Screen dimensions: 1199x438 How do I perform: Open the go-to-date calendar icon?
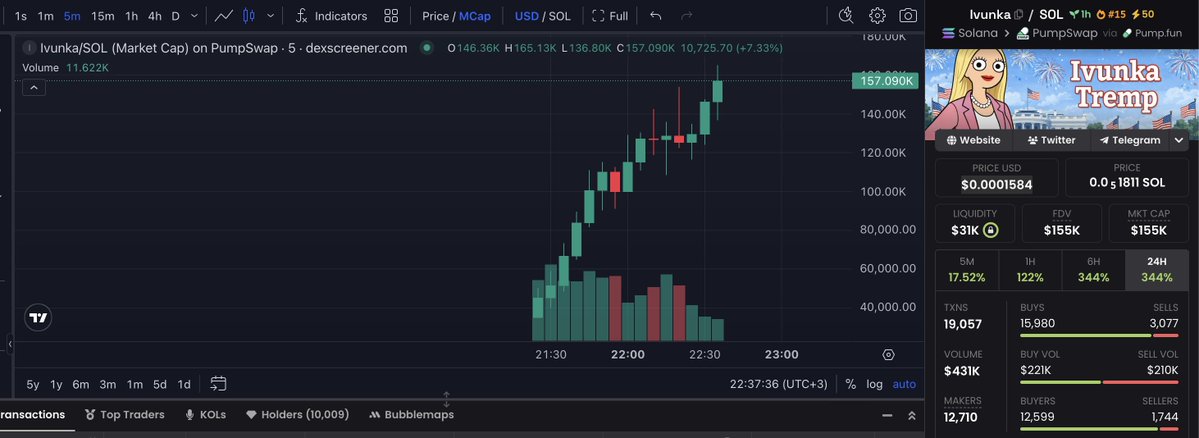point(218,384)
